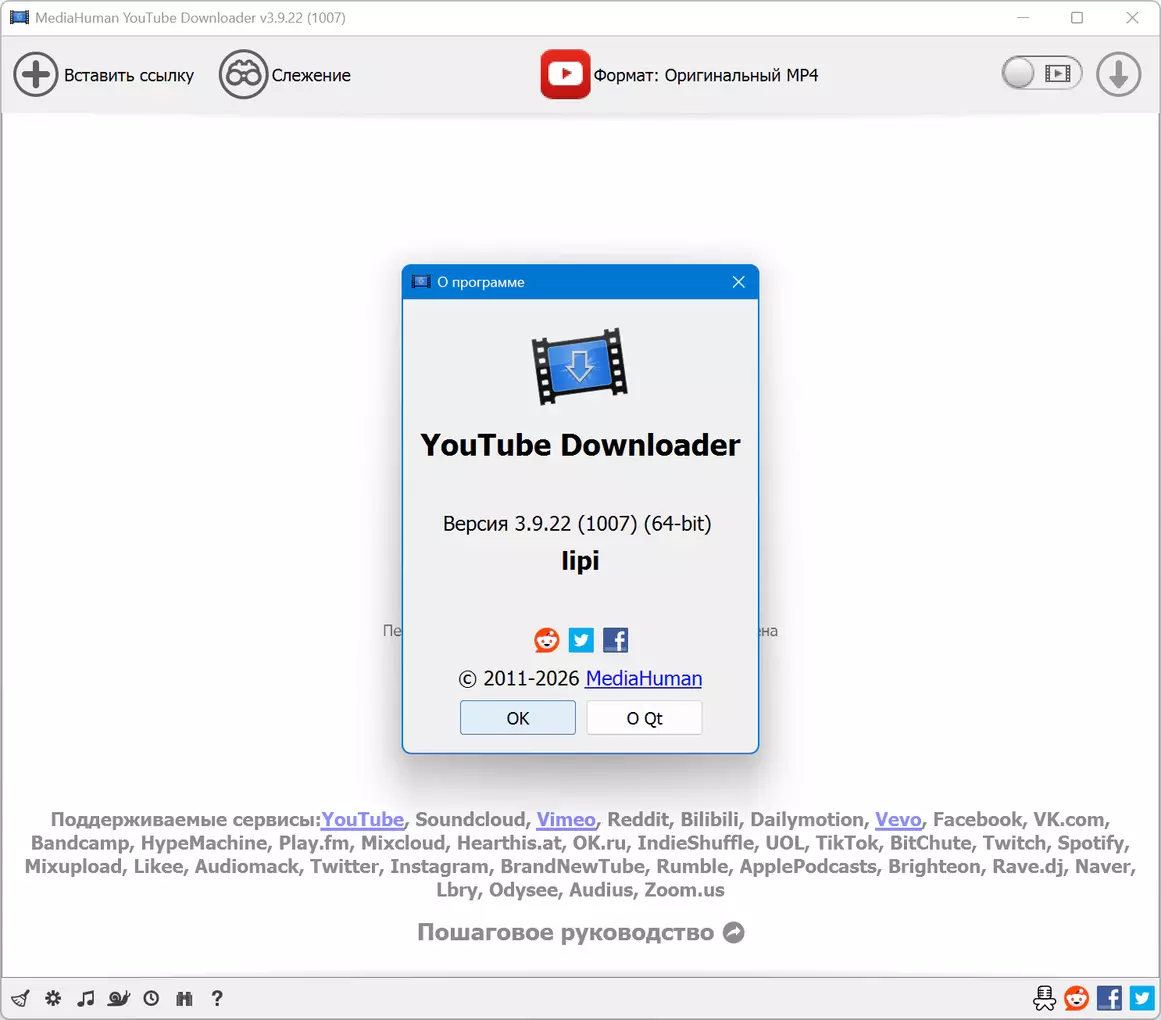Viewport: 1161px width, 1020px height.
Task: Toggle snail speed limit icon
Action: [118, 999]
